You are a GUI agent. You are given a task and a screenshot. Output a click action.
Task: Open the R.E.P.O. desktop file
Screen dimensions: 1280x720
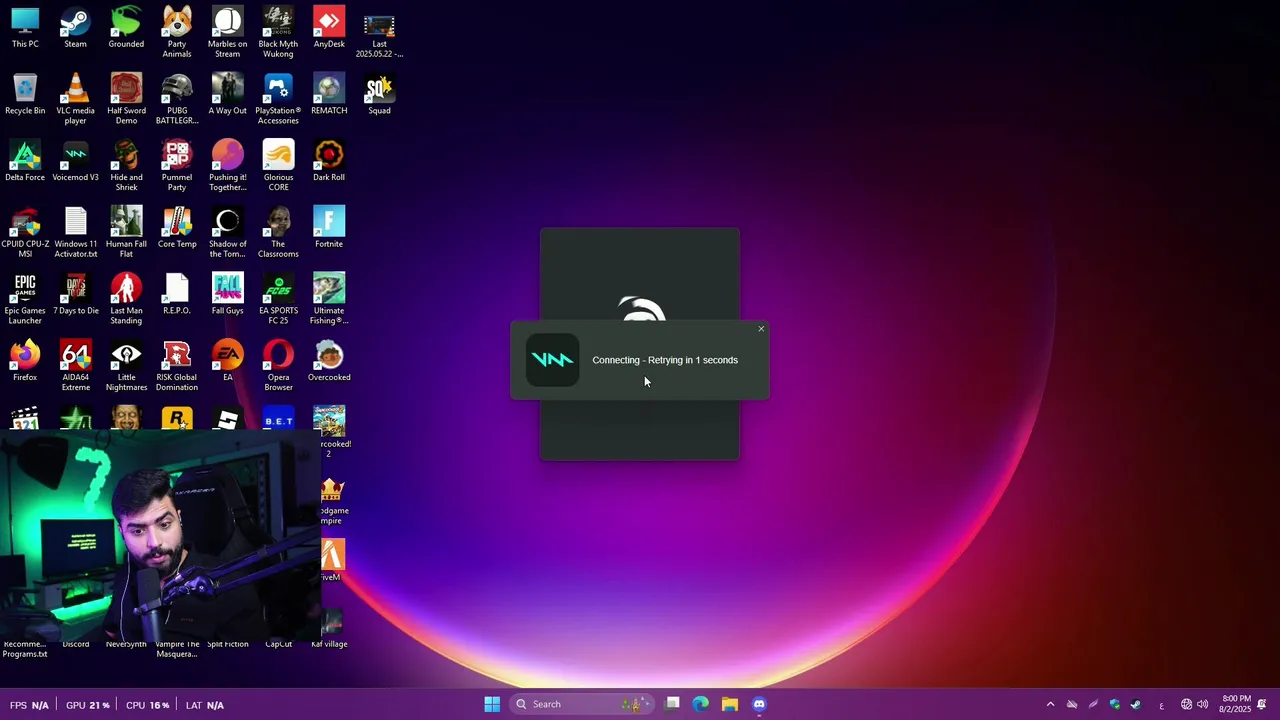pyautogui.click(x=177, y=294)
